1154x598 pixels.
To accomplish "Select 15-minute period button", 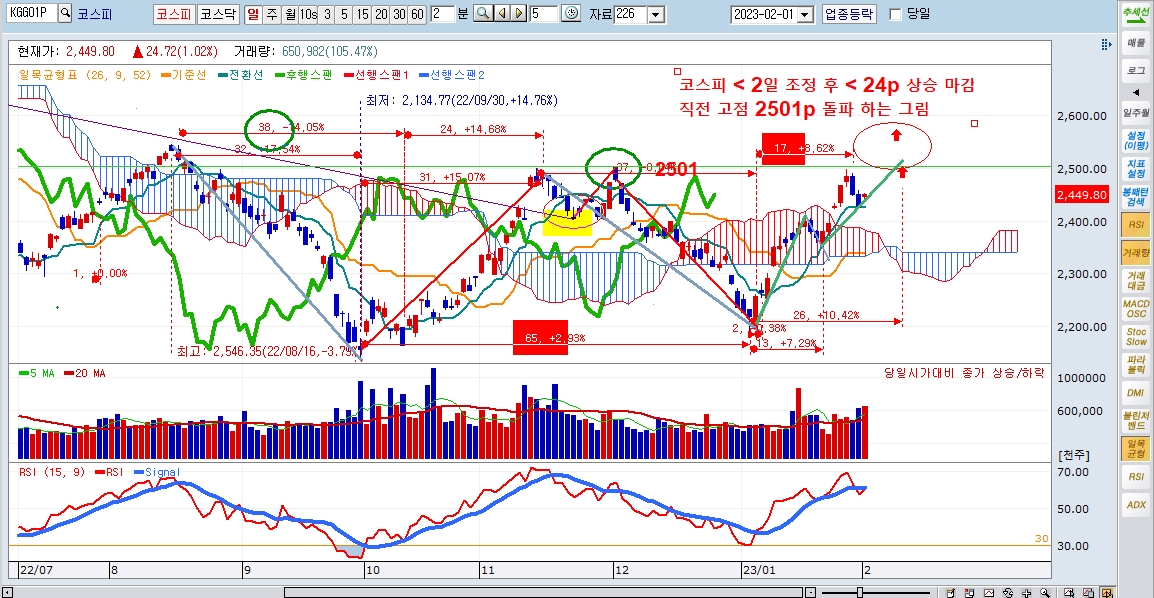I will pos(362,14).
